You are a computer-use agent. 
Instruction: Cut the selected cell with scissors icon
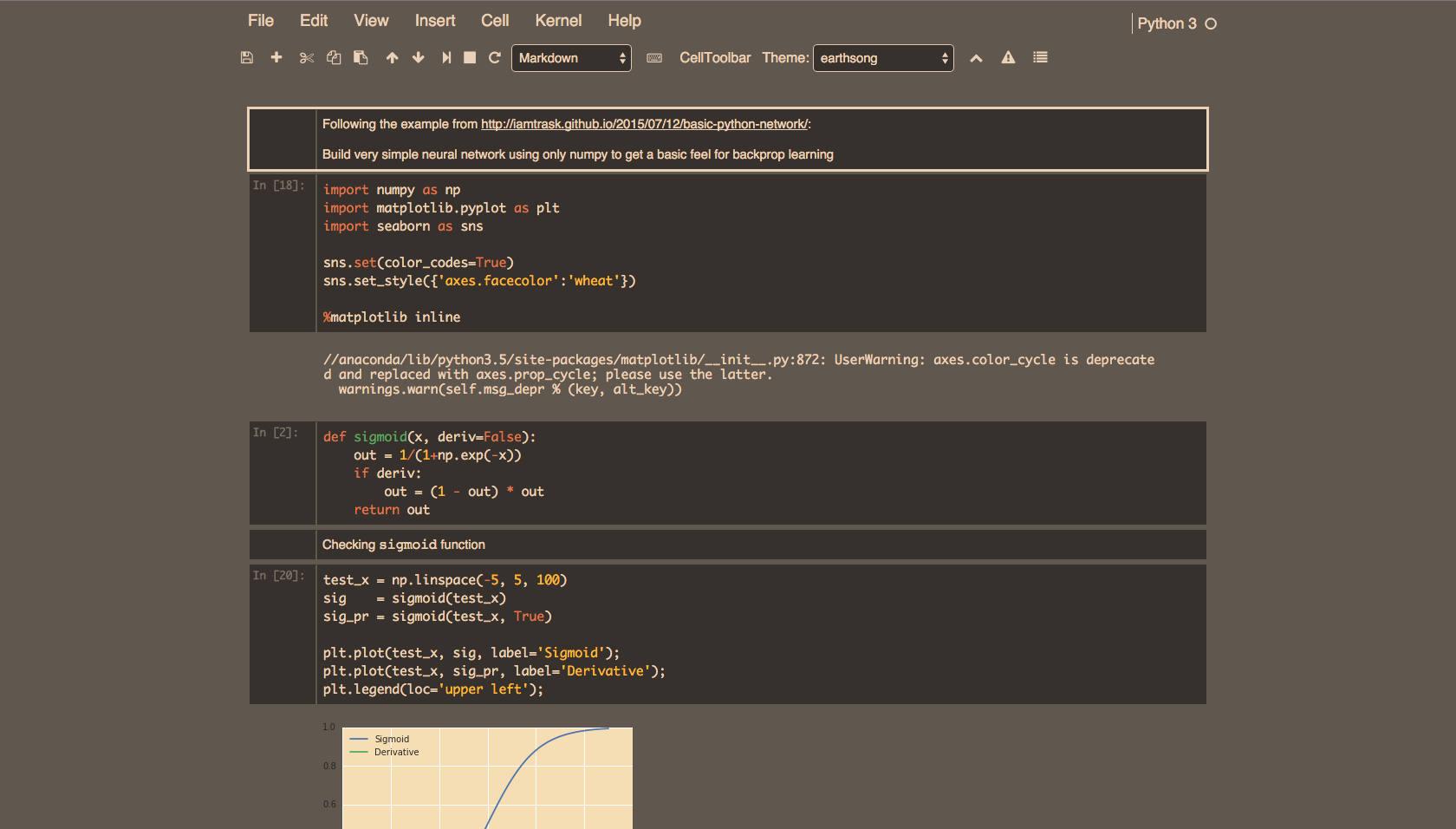pos(307,57)
